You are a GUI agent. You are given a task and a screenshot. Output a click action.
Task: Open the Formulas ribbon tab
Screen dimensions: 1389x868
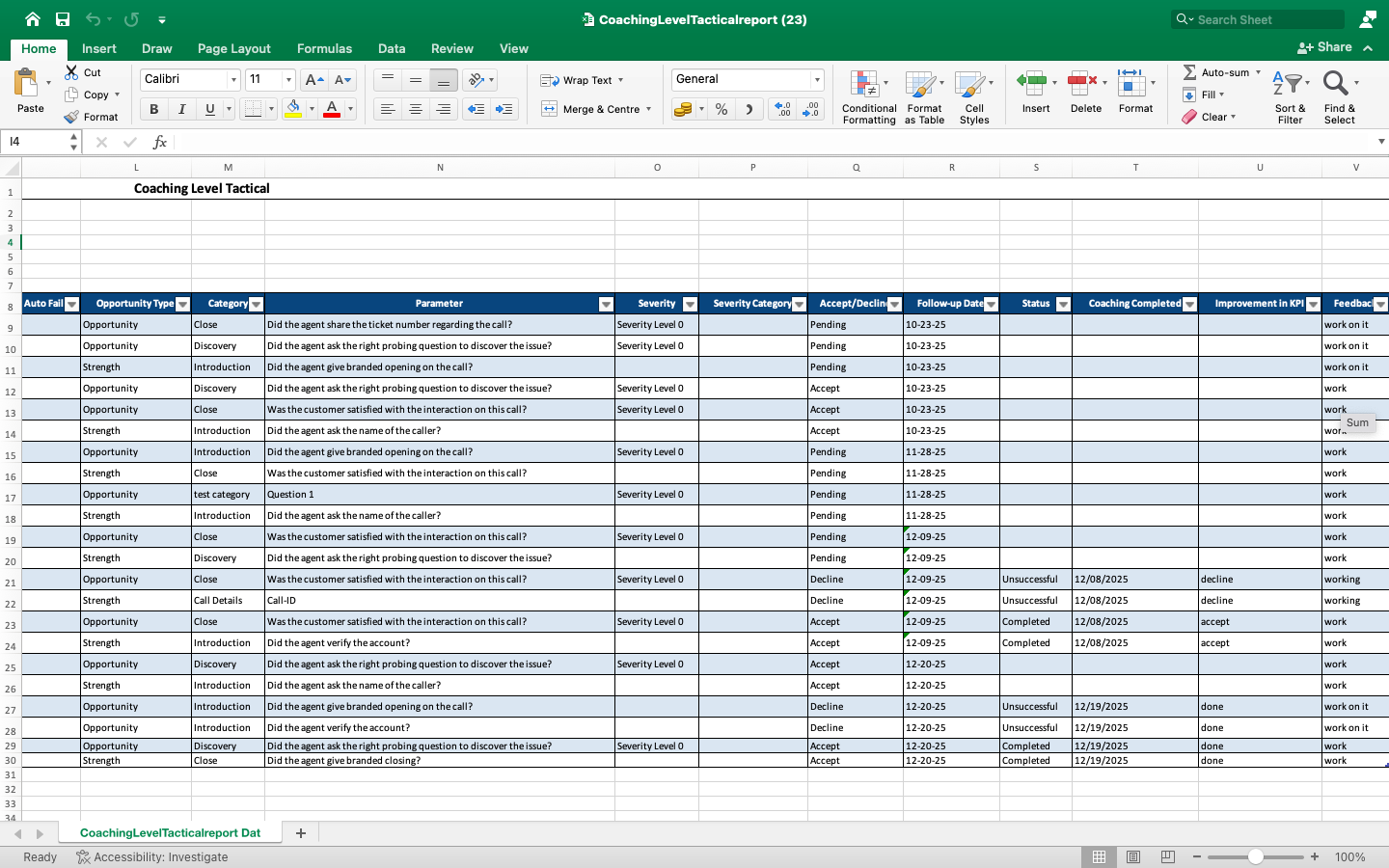click(x=324, y=48)
